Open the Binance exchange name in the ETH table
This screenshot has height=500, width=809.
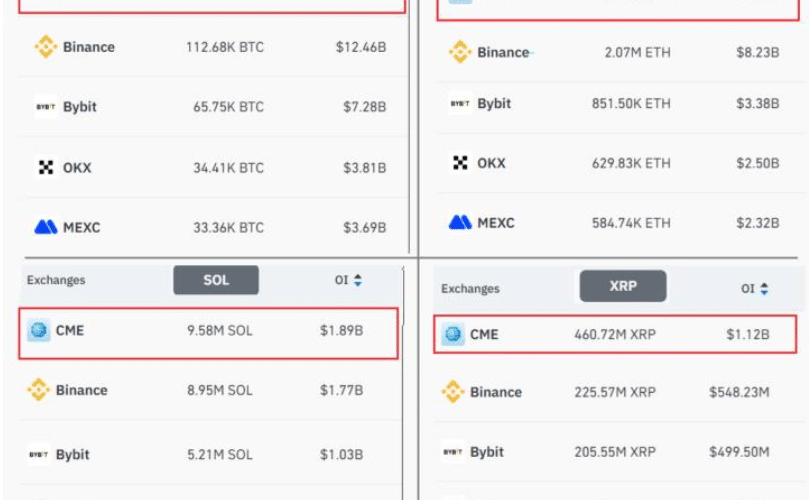pyautogui.click(x=503, y=52)
